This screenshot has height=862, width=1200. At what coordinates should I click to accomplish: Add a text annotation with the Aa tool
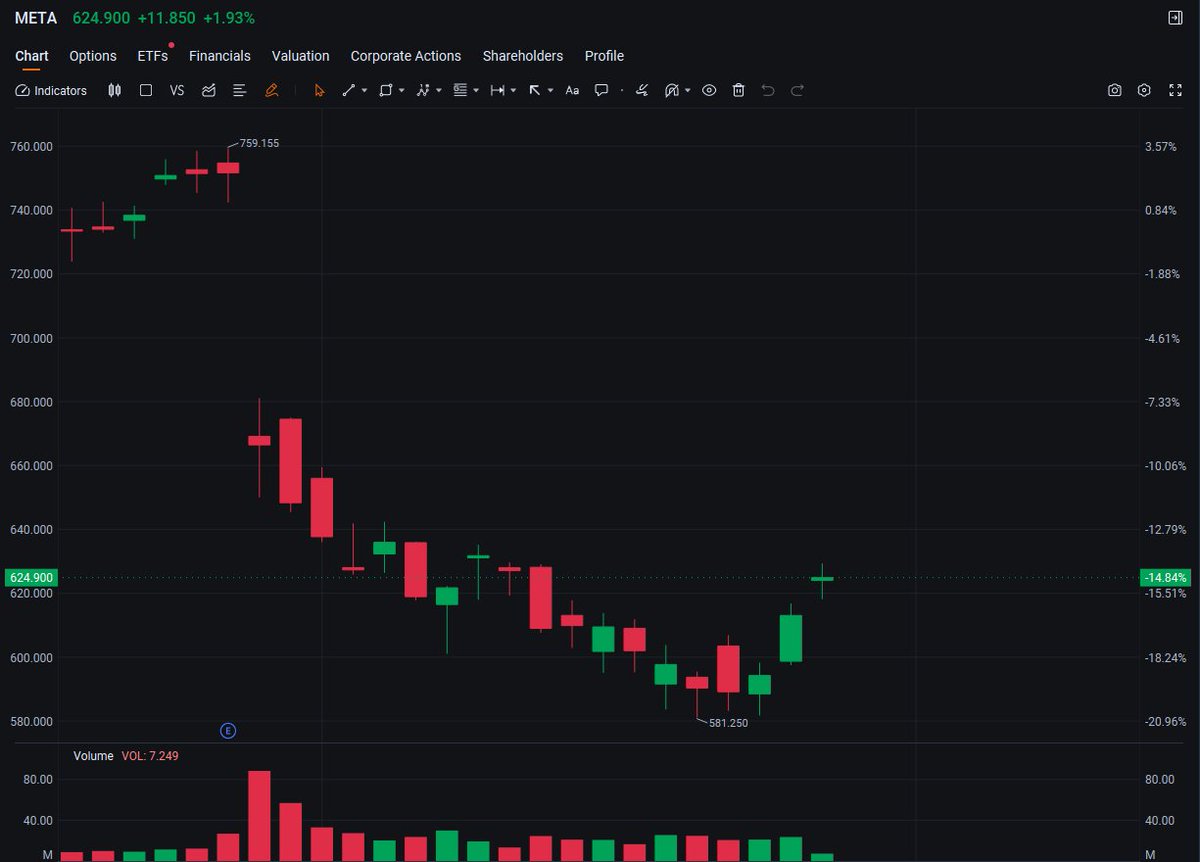[572, 90]
